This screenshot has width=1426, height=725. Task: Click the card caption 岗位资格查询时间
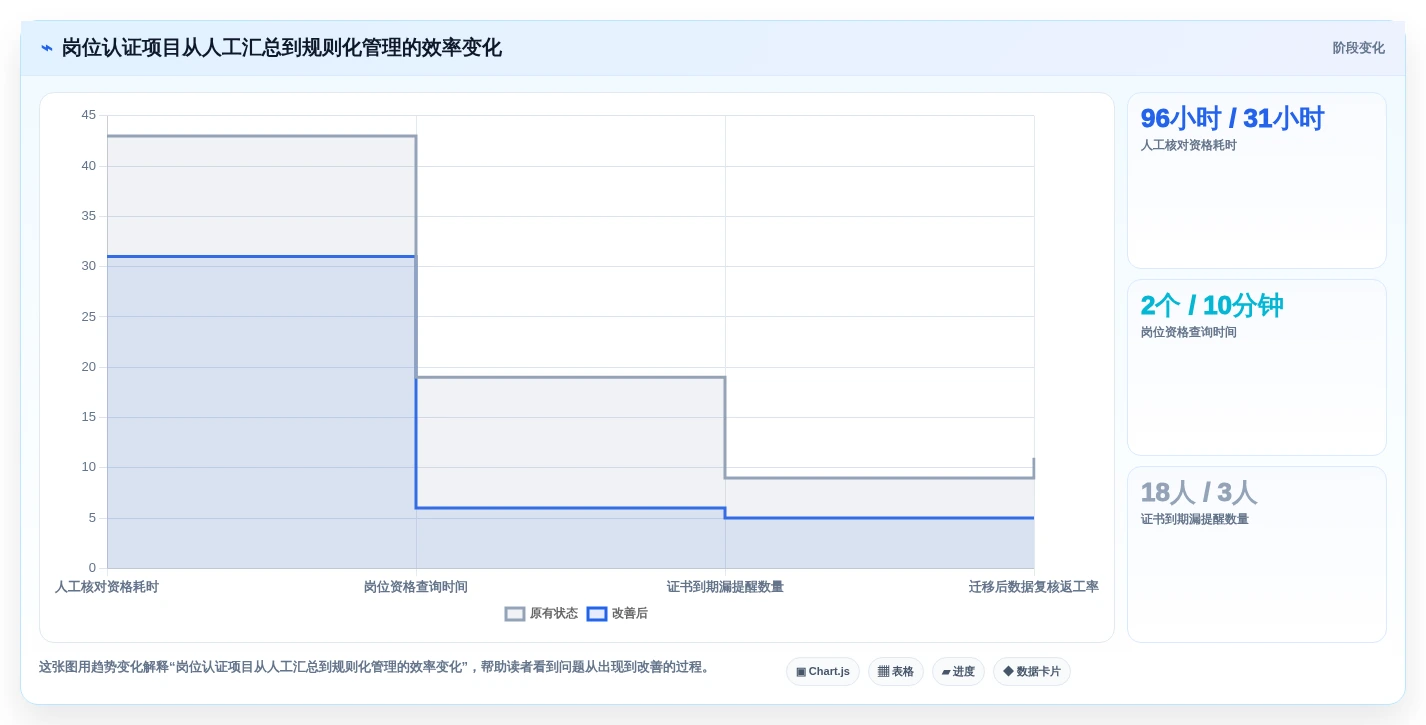coord(1189,332)
